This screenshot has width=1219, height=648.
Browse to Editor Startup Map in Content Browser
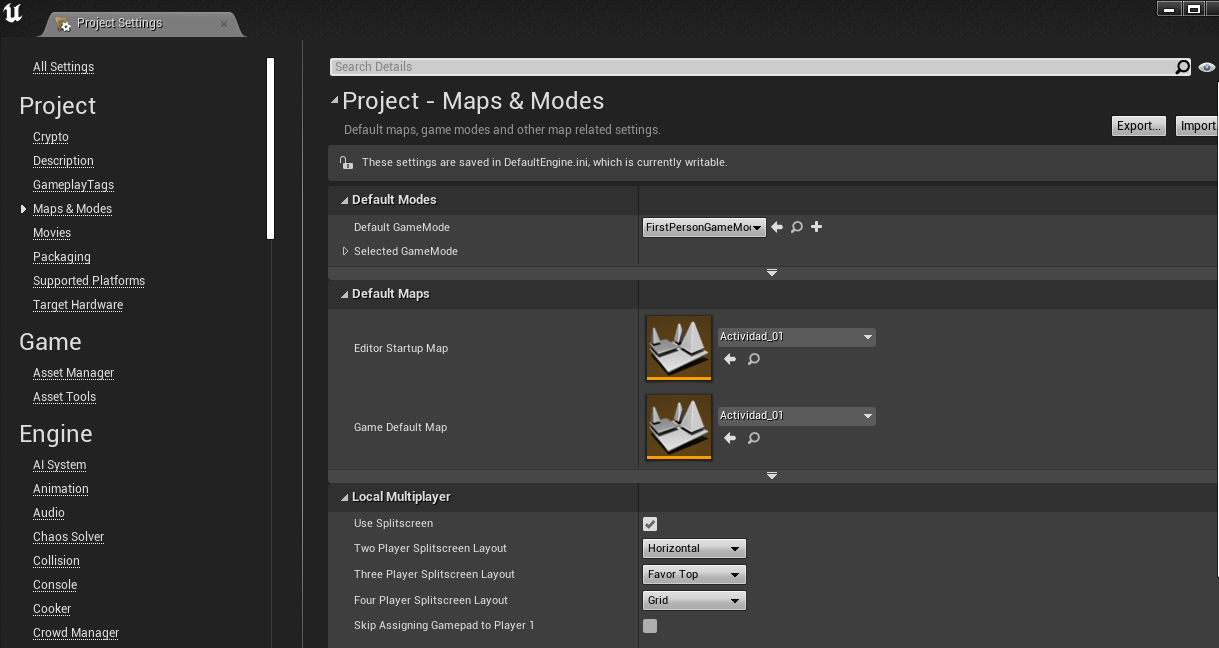pyautogui.click(x=754, y=359)
